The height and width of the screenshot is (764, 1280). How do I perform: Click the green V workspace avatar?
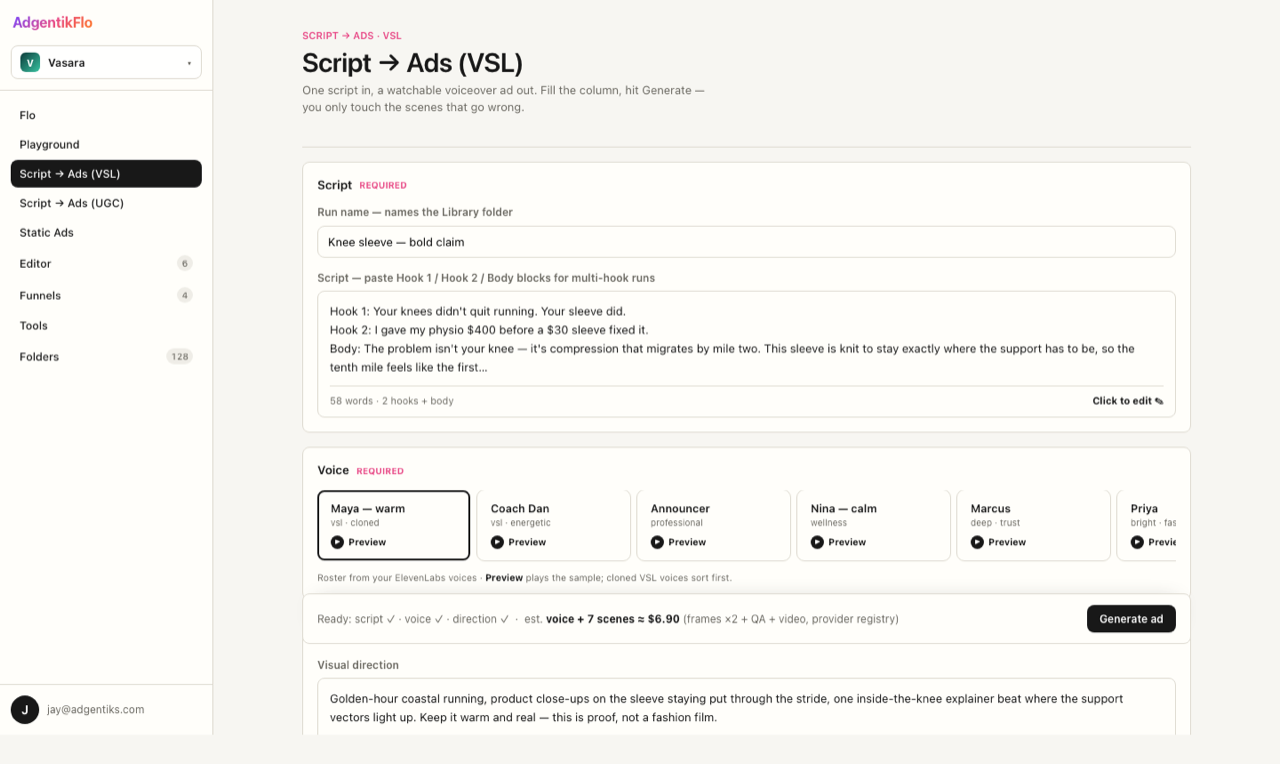click(30, 62)
